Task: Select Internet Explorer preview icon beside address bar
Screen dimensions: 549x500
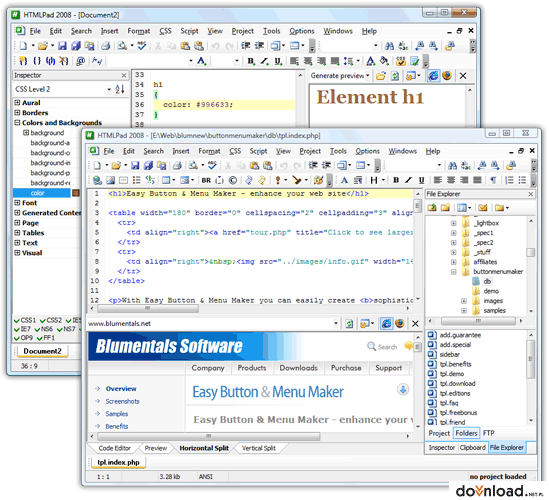Action: pos(387,323)
